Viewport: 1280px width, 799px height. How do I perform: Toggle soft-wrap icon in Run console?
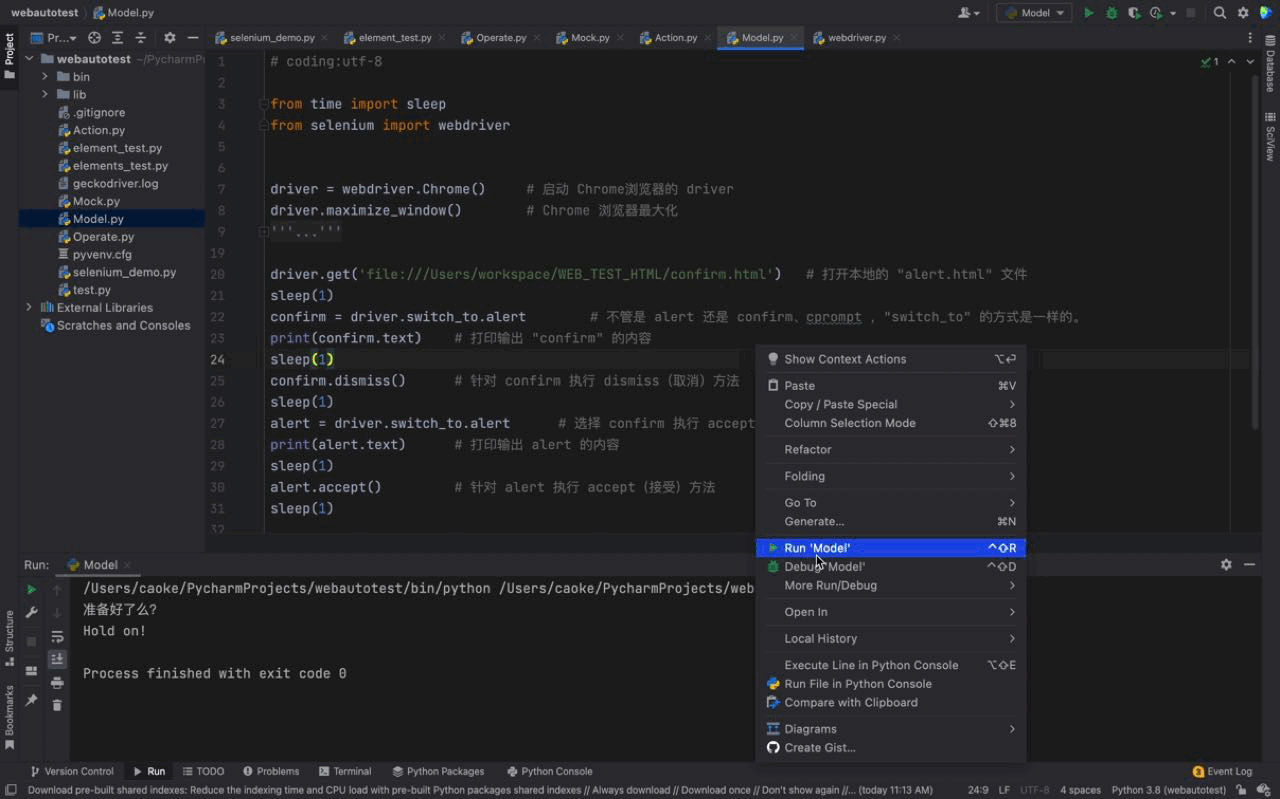[x=57, y=637]
